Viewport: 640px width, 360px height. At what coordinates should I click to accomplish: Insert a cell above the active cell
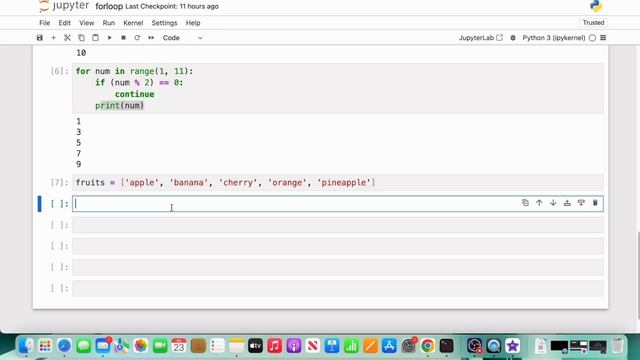point(567,203)
